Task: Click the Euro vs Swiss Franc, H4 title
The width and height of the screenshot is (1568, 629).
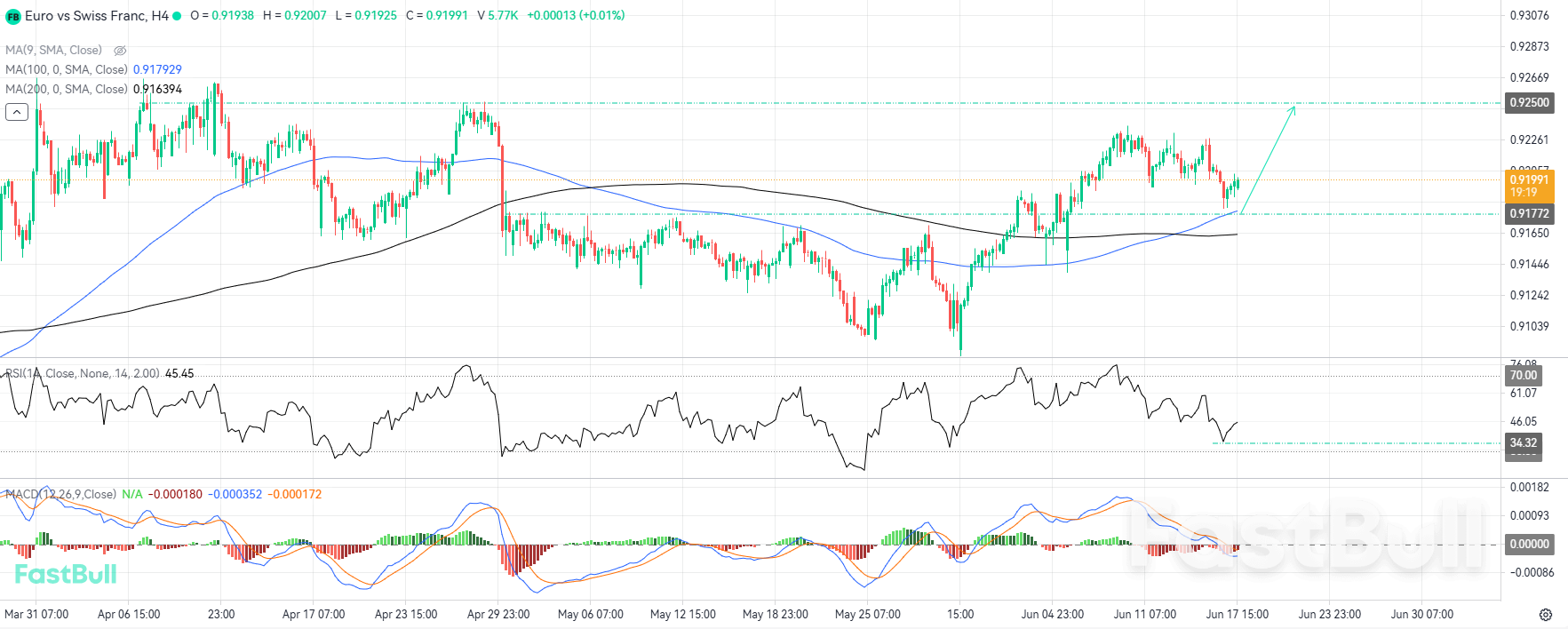Action: tap(97, 16)
